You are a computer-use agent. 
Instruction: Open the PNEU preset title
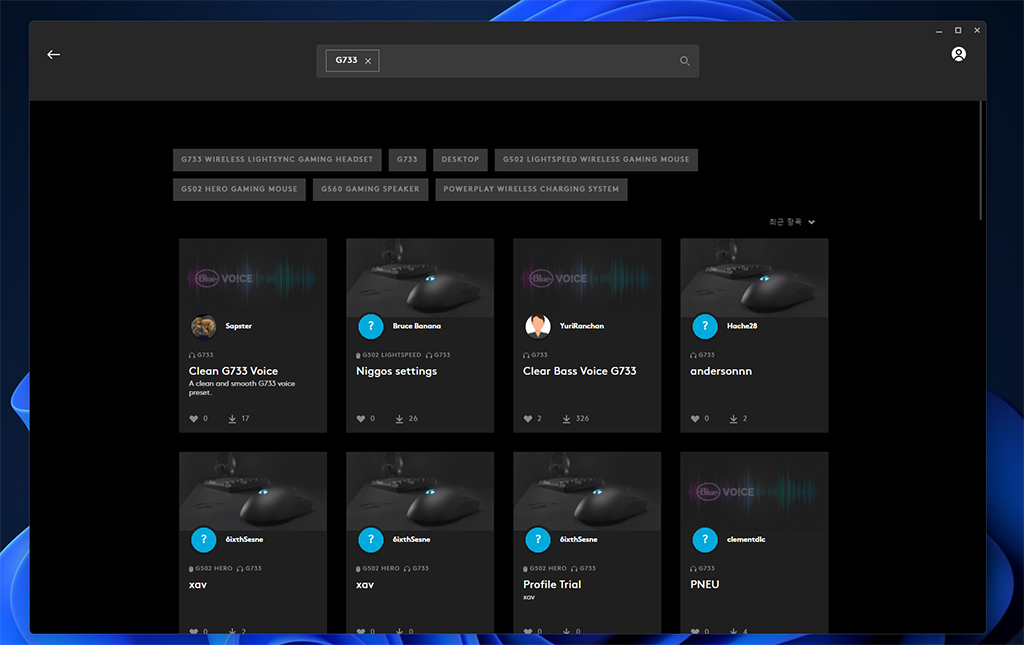coord(705,584)
